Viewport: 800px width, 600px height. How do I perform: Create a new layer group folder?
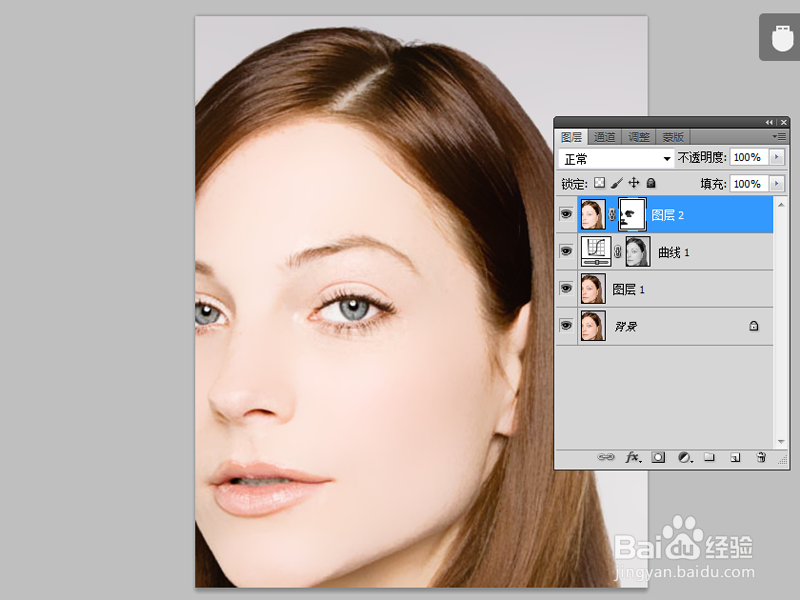coord(709,457)
